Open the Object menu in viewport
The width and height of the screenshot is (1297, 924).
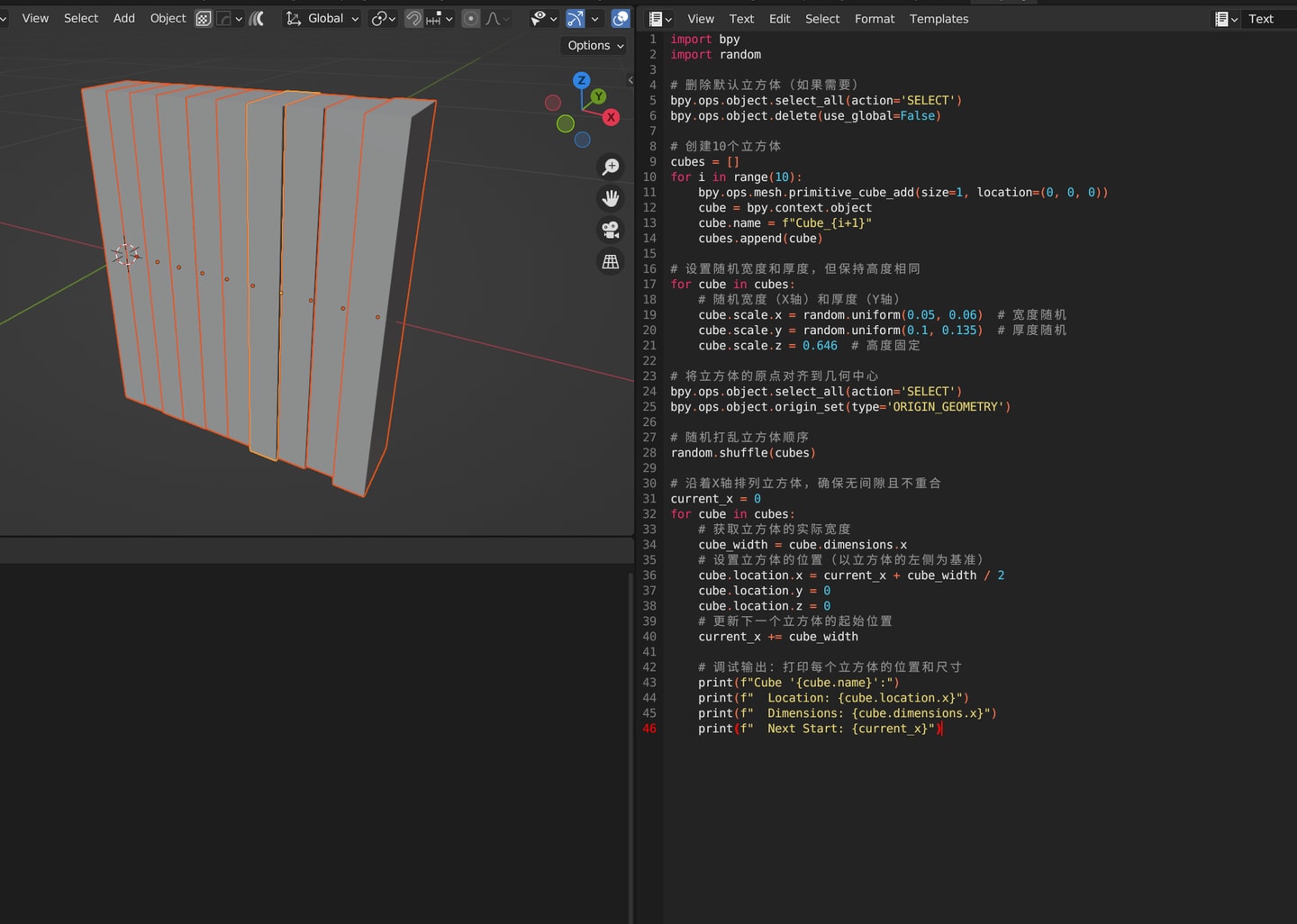[x=168, y=19]
